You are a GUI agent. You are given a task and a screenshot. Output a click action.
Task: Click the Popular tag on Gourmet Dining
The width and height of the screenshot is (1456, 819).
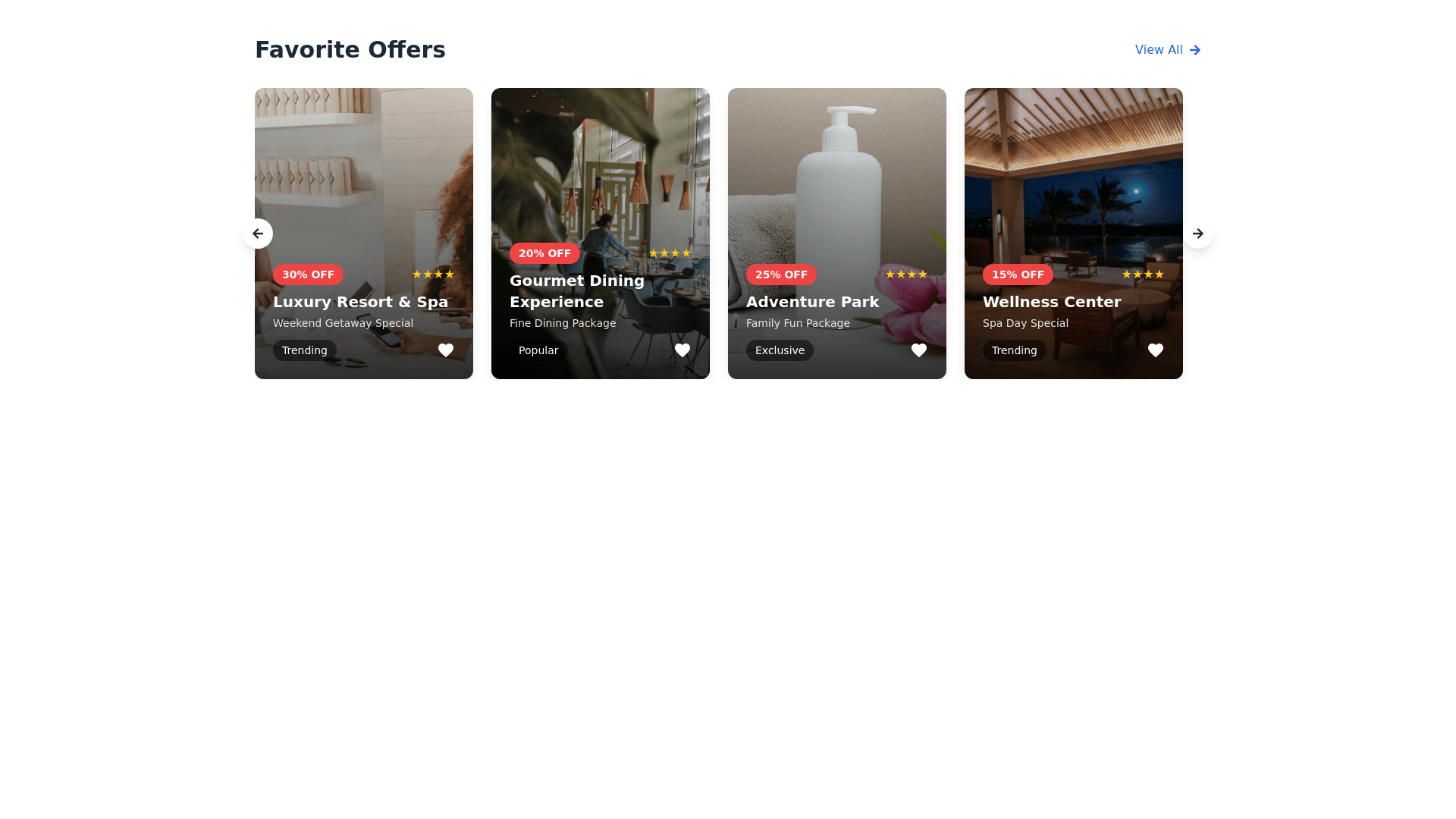tap(538, 350)
